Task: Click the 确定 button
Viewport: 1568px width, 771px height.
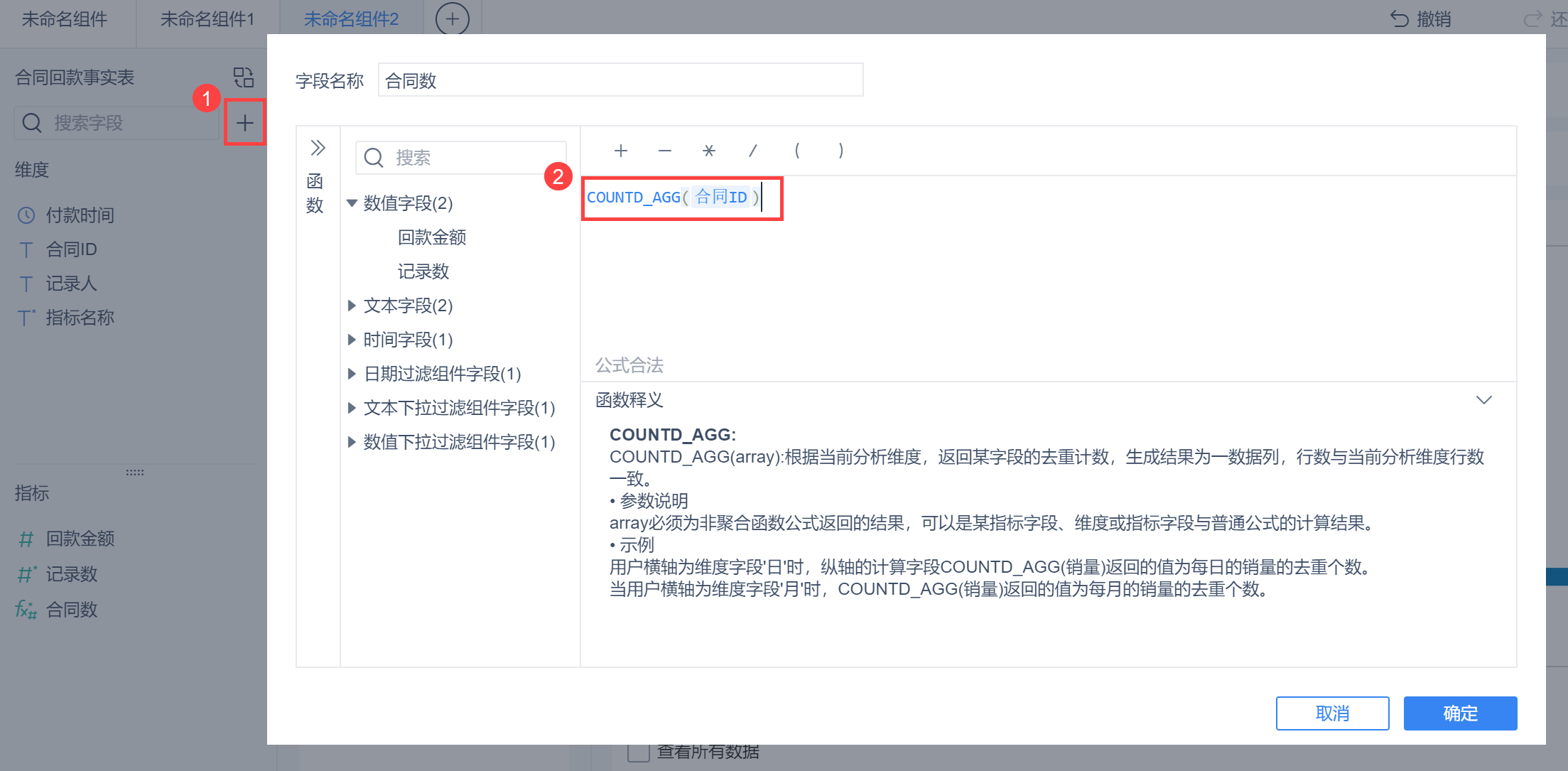Action: 1459,713
